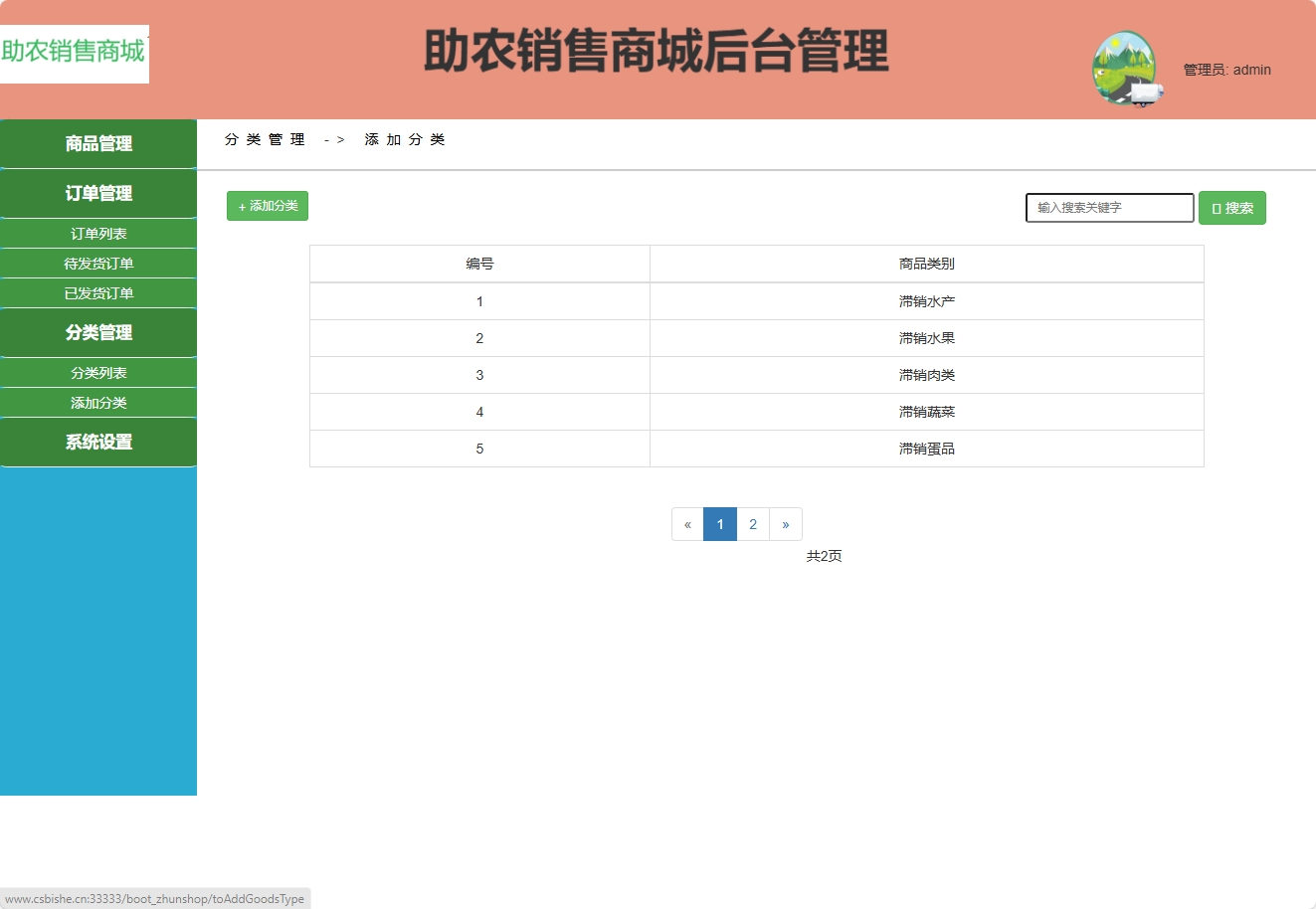Open 订单列表 in the sidebar
The width and height of the screenshot is (1316, 909).
[x=98, y=234]
